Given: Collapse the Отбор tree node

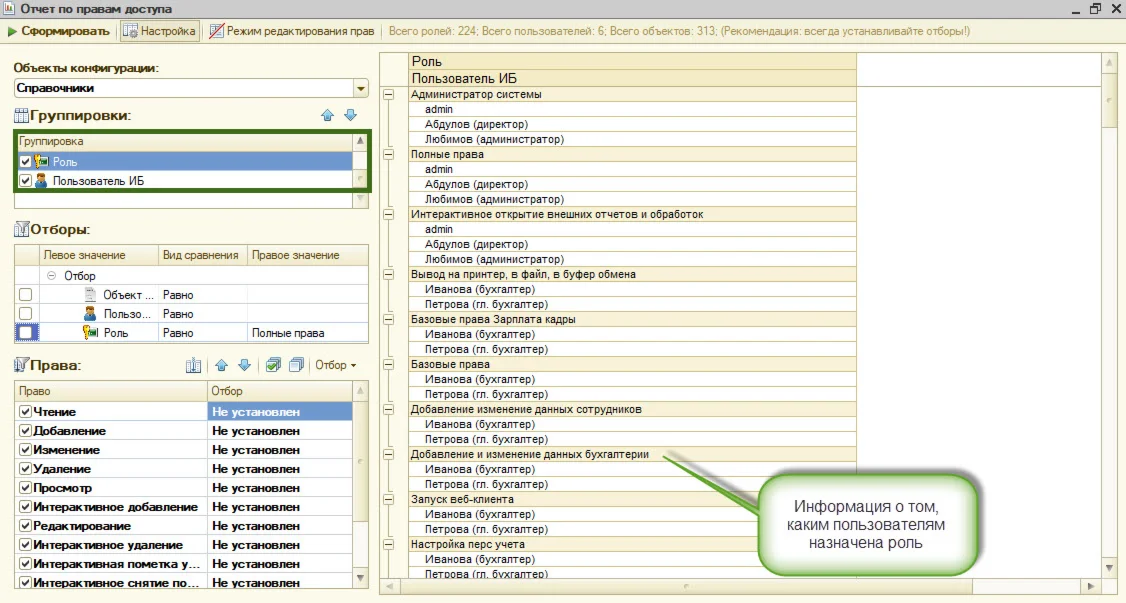Looking at the screenshot, I should [x=51, y=275].
